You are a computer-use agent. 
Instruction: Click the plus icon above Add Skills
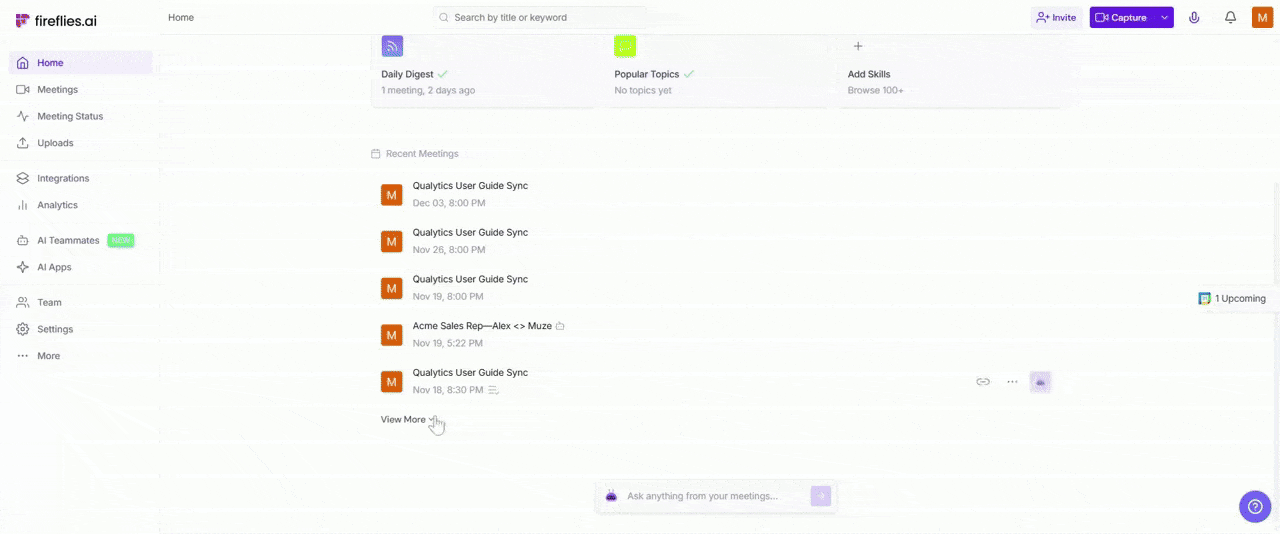tap(857, 46)
